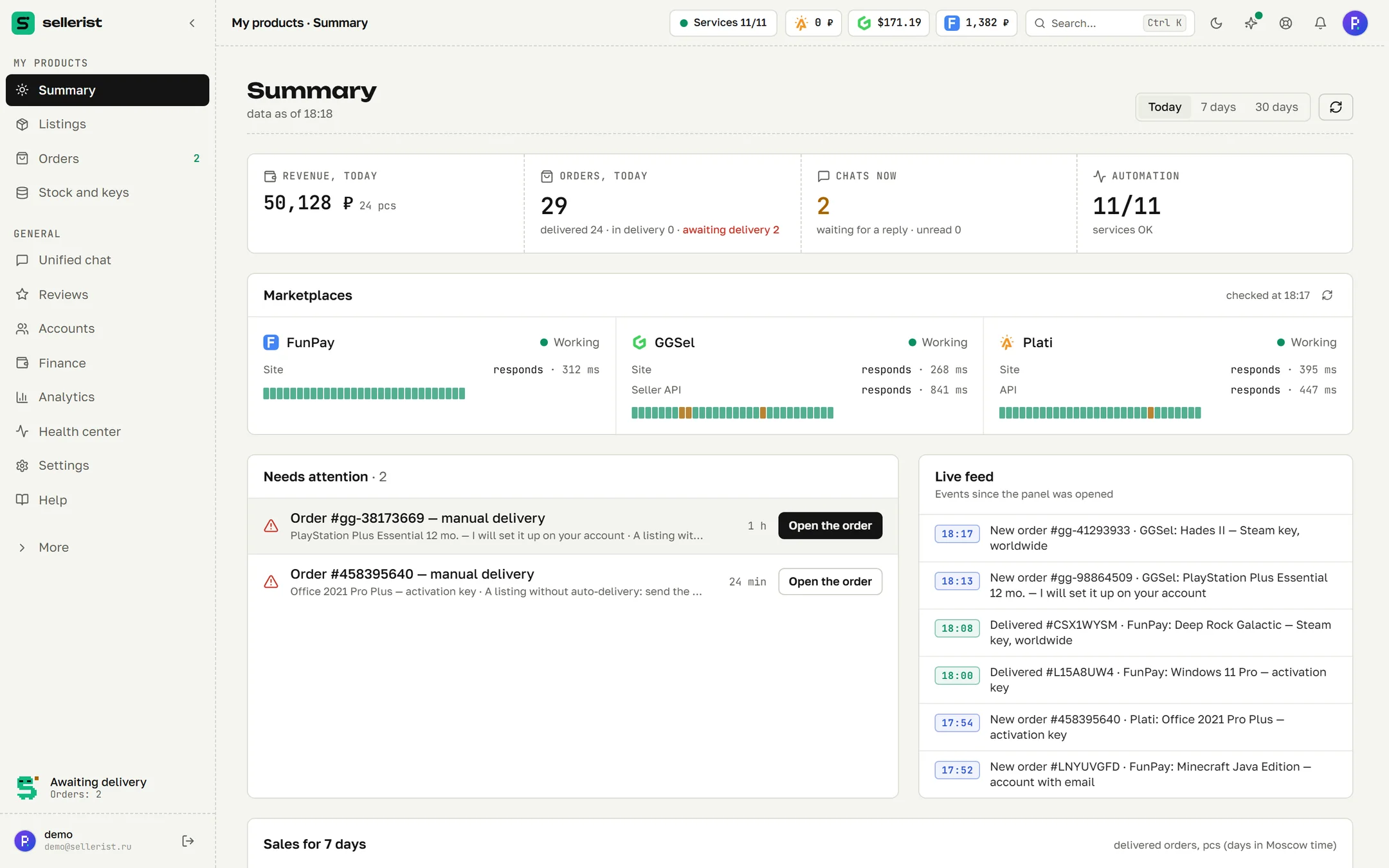Click the GGSel uptime bar
The width and height of the screenshot is (1389, 868).
(732, 413)
